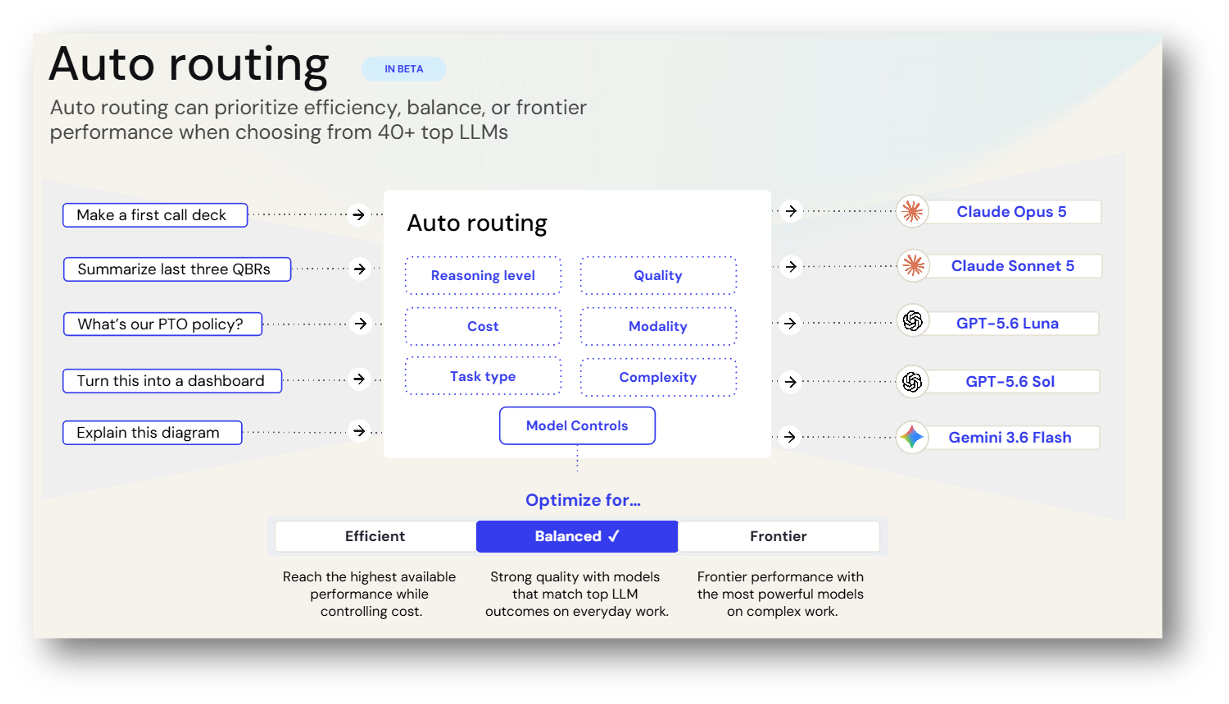1229x704 pixels.
Task: Select the Efficient optimization option
Action: point(375,536)
